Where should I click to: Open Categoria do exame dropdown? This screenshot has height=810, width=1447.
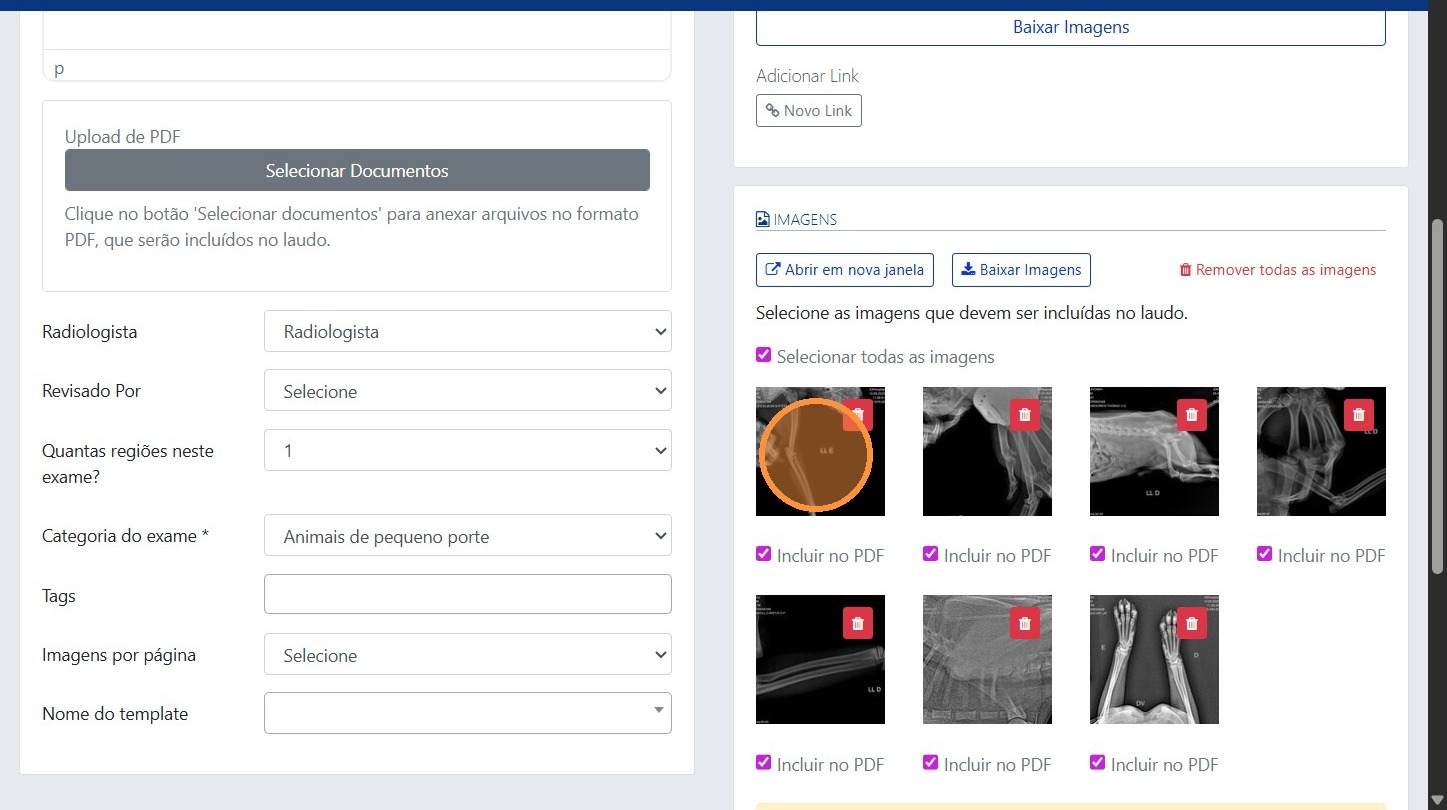tap(467, 536)
